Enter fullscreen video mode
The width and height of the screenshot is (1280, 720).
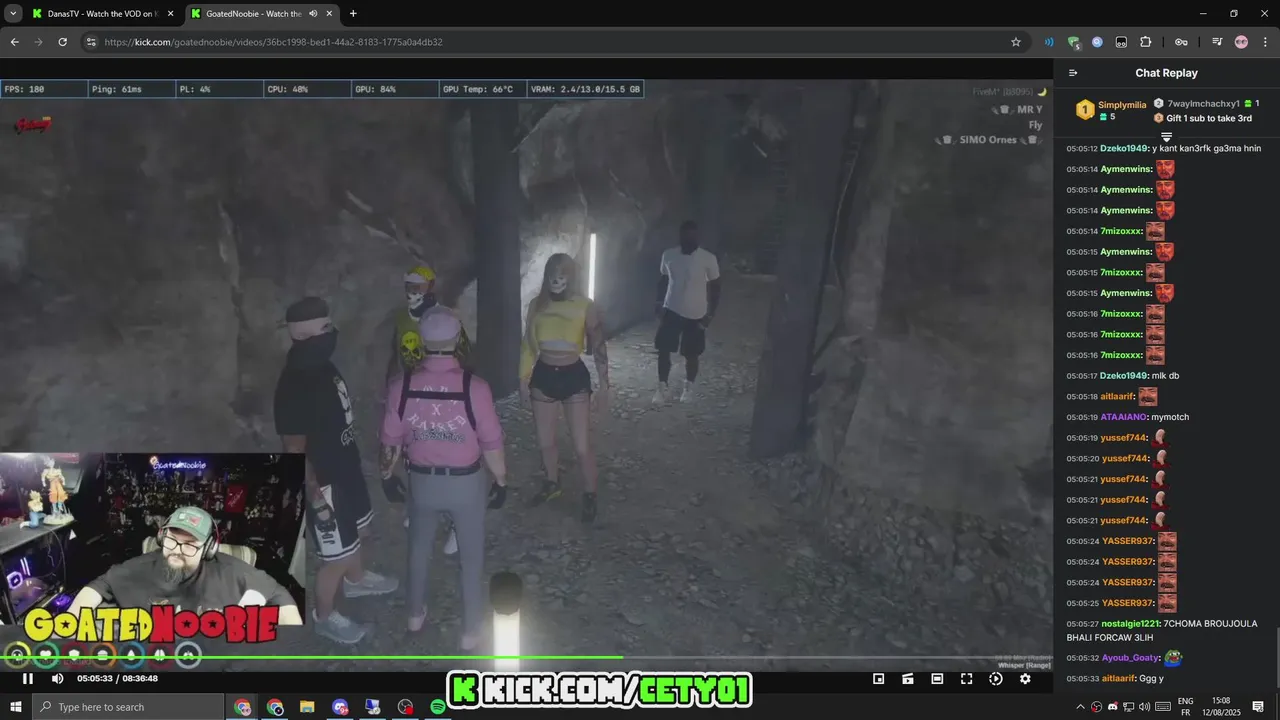click(x=966, y=678)
